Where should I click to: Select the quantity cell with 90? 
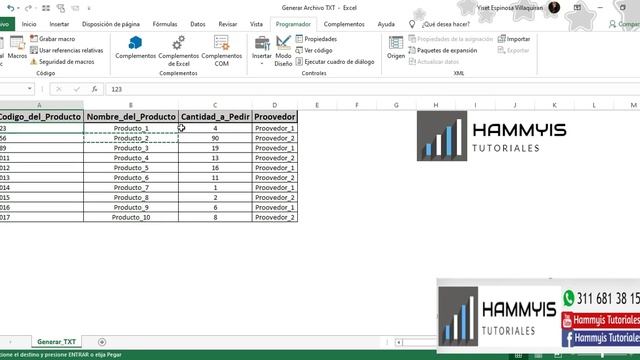click(215, 138)
